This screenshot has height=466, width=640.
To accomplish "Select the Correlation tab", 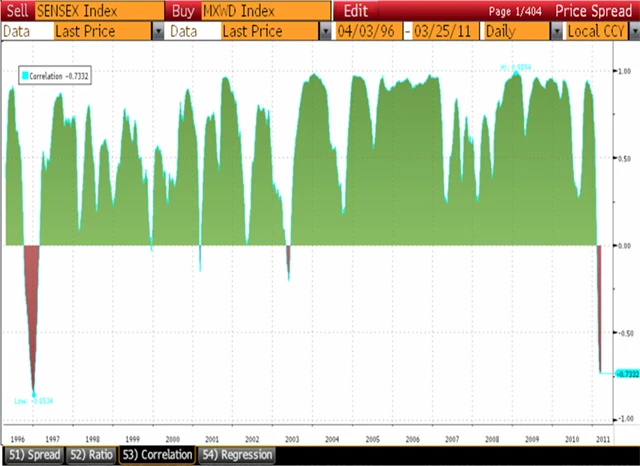I will pyautogui.click(x=157, y=455).
